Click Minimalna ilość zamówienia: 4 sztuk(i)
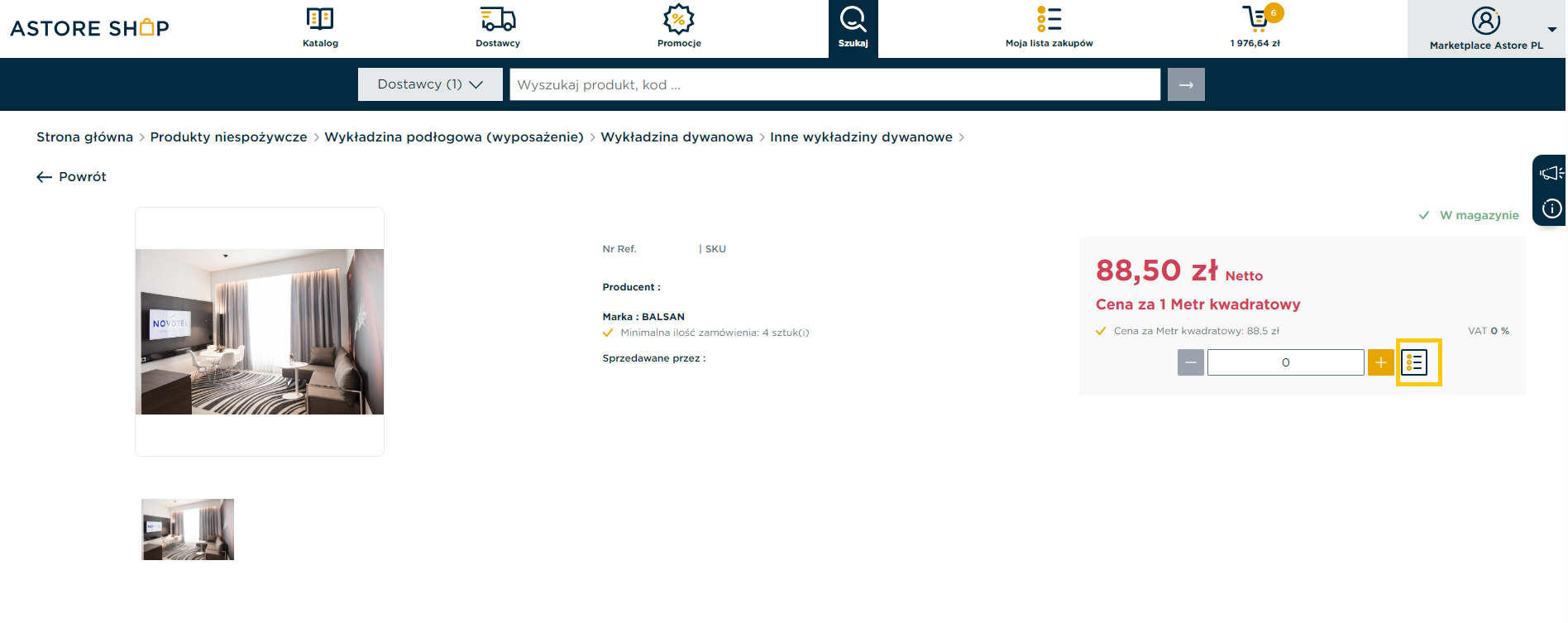The width and height of the screenshot is (1568, 623). [x=715, y=333]
